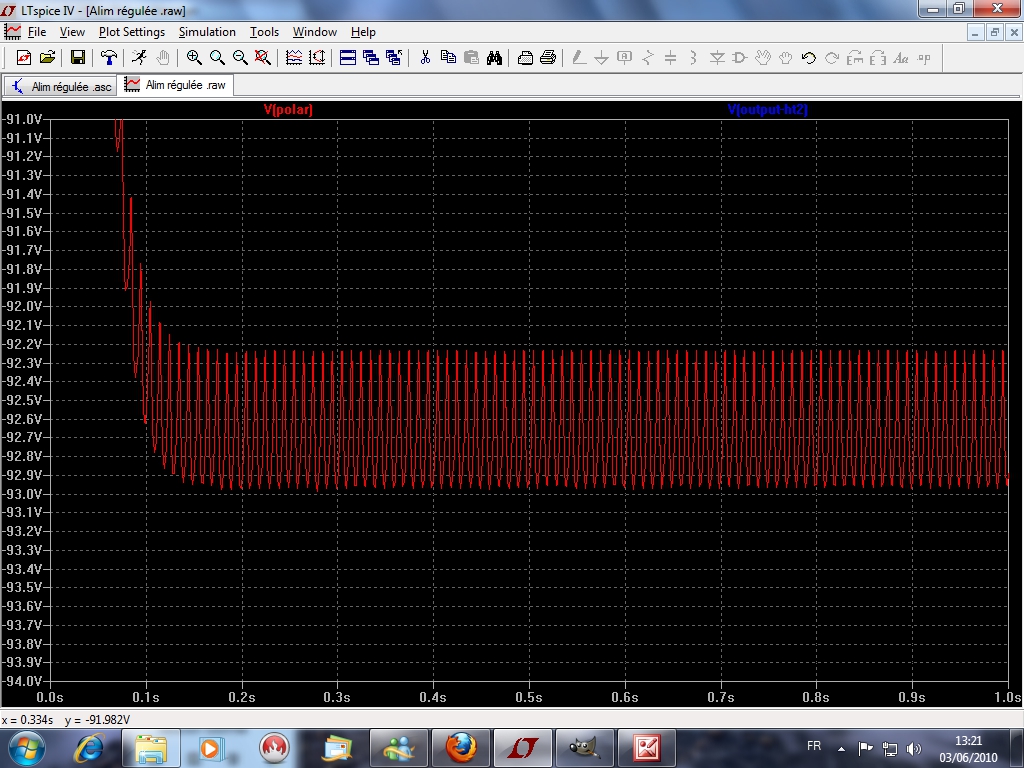
Task: Click the FR language indicator
Action: (x=814, y=746)
